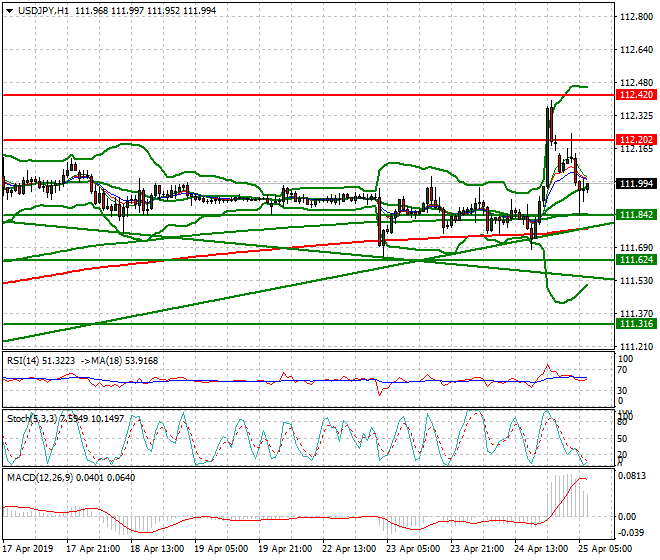660x560 pixels.
Task: Click the 111.690 price axis value
Action: tap(636, 248)
